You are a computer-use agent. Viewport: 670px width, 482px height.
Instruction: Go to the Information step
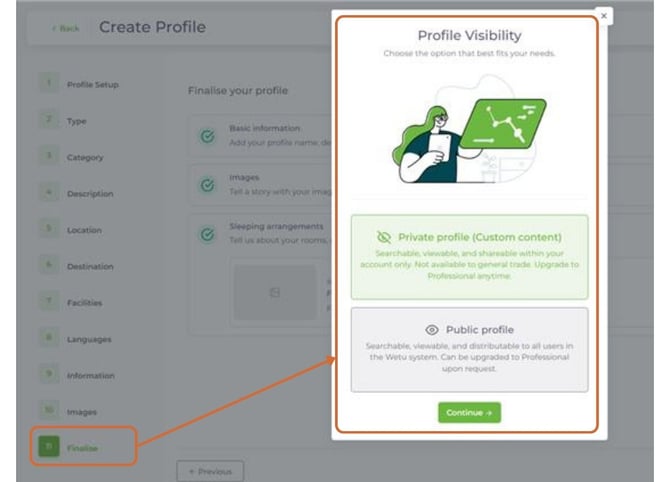tap(90, 376)
